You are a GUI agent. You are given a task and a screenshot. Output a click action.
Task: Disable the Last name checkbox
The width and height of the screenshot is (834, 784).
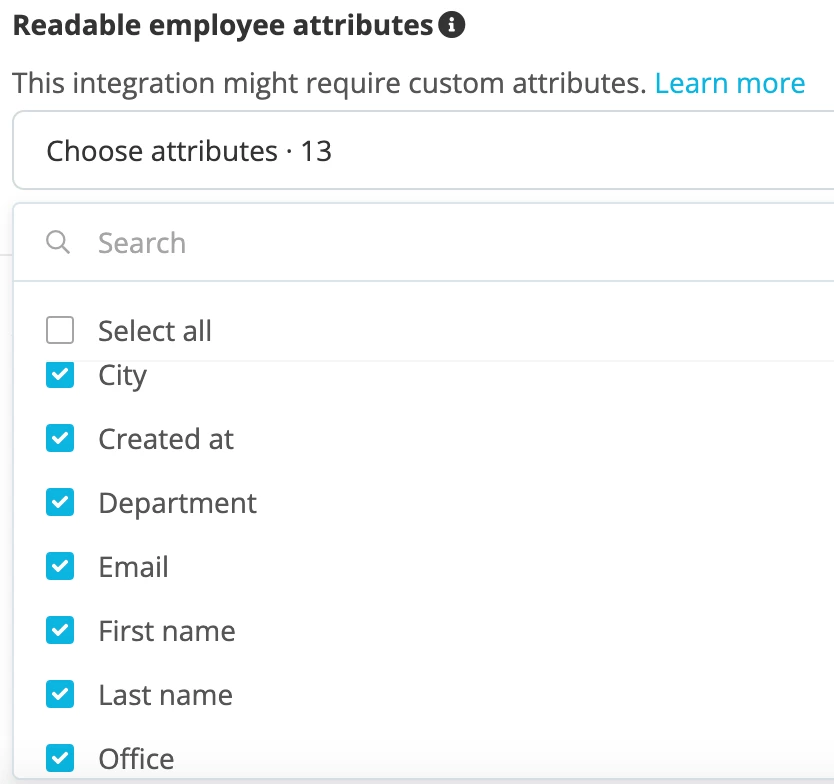click(60, 694)
